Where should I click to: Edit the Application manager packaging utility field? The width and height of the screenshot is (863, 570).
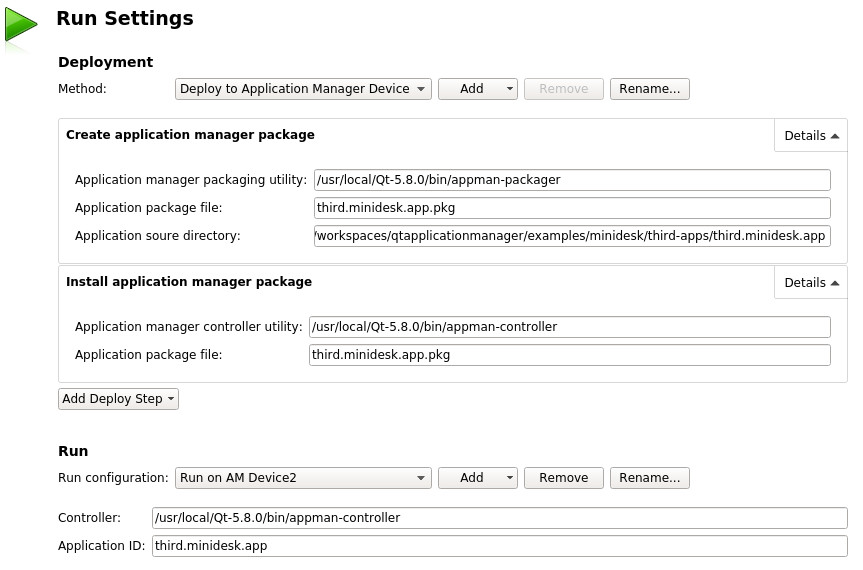point(572,180)
